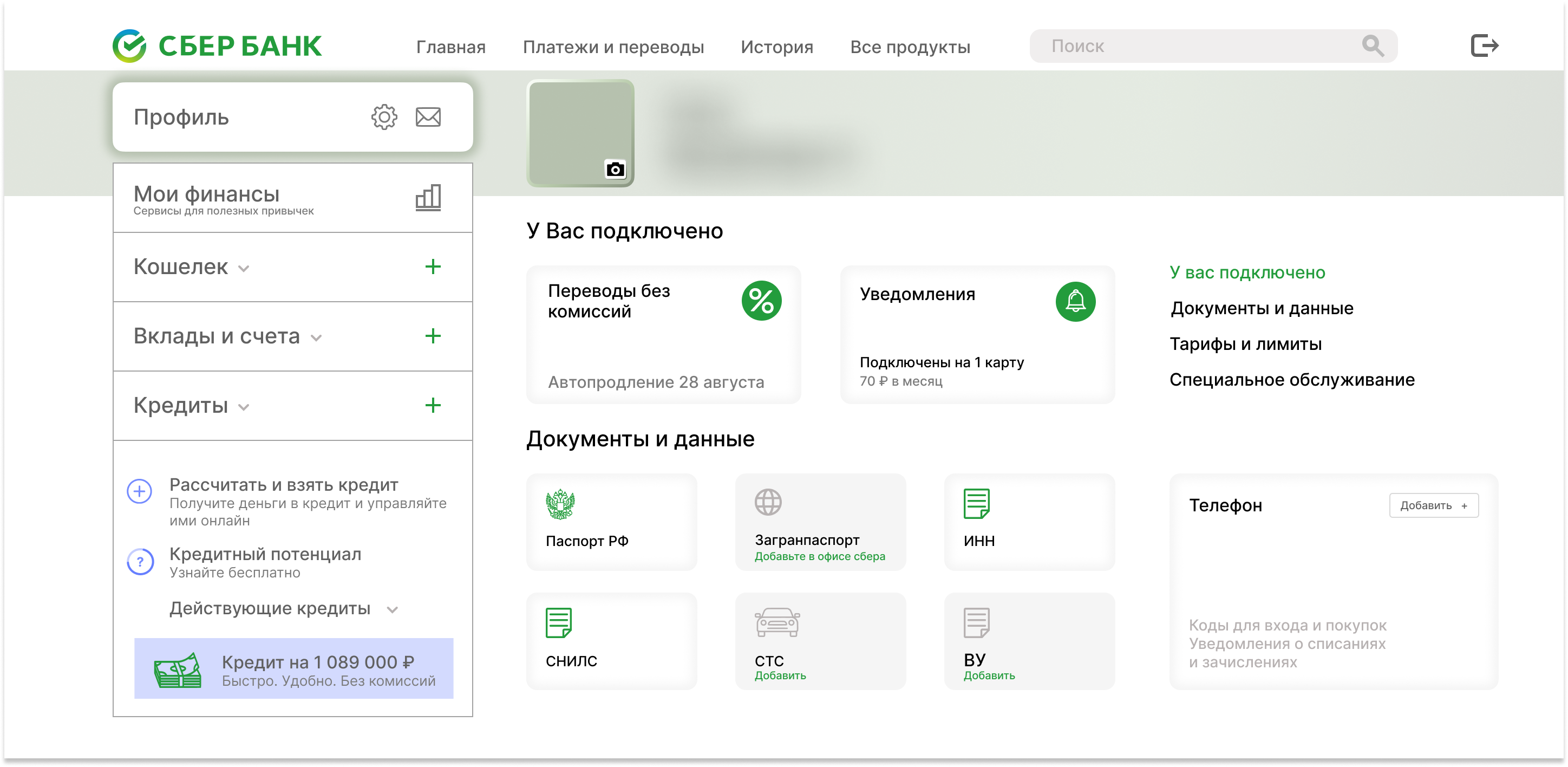Add a new loan via plus near Кредиты

click(433, 405)
